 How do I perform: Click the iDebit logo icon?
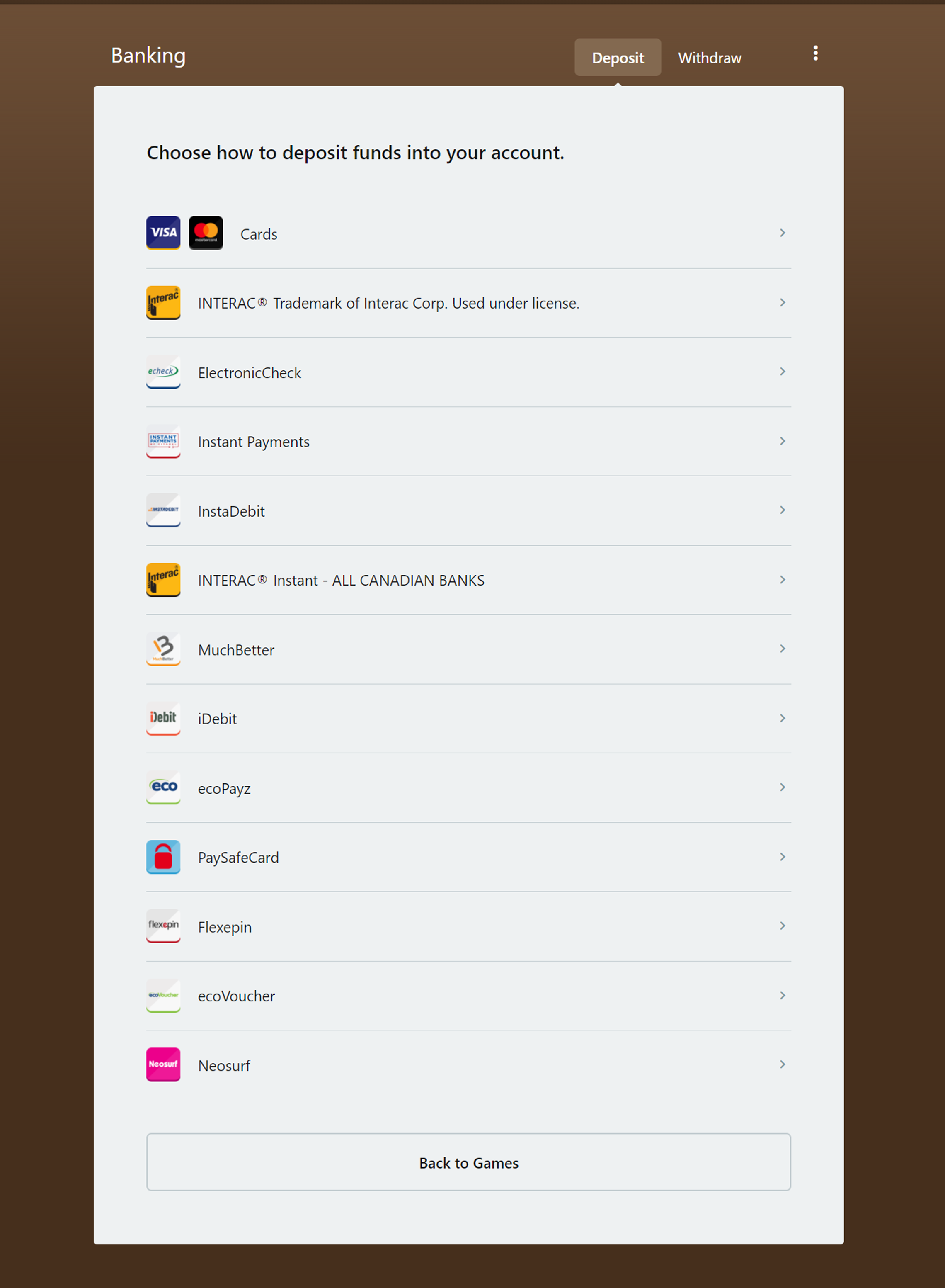coord(163,718)
